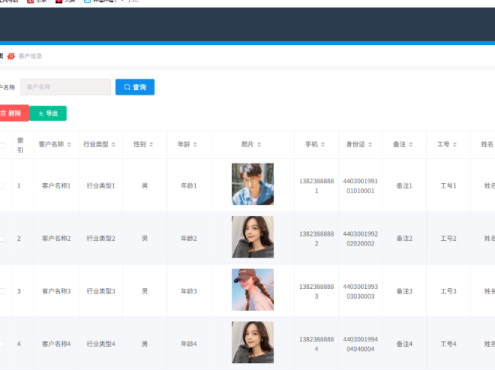Click the red breadcrumb icon beside 客户信息

click(11, 56)
